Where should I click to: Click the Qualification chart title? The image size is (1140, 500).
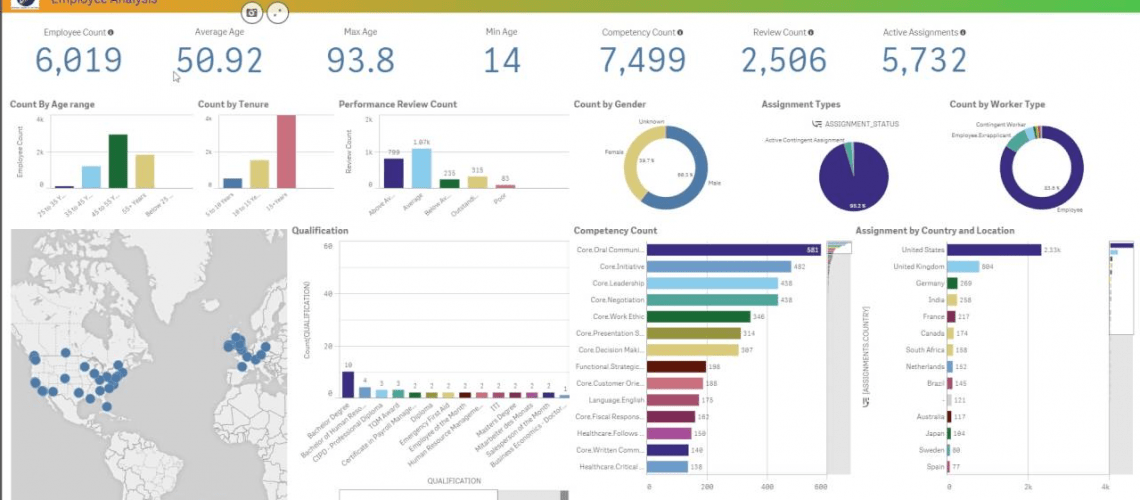click(320, 231)
